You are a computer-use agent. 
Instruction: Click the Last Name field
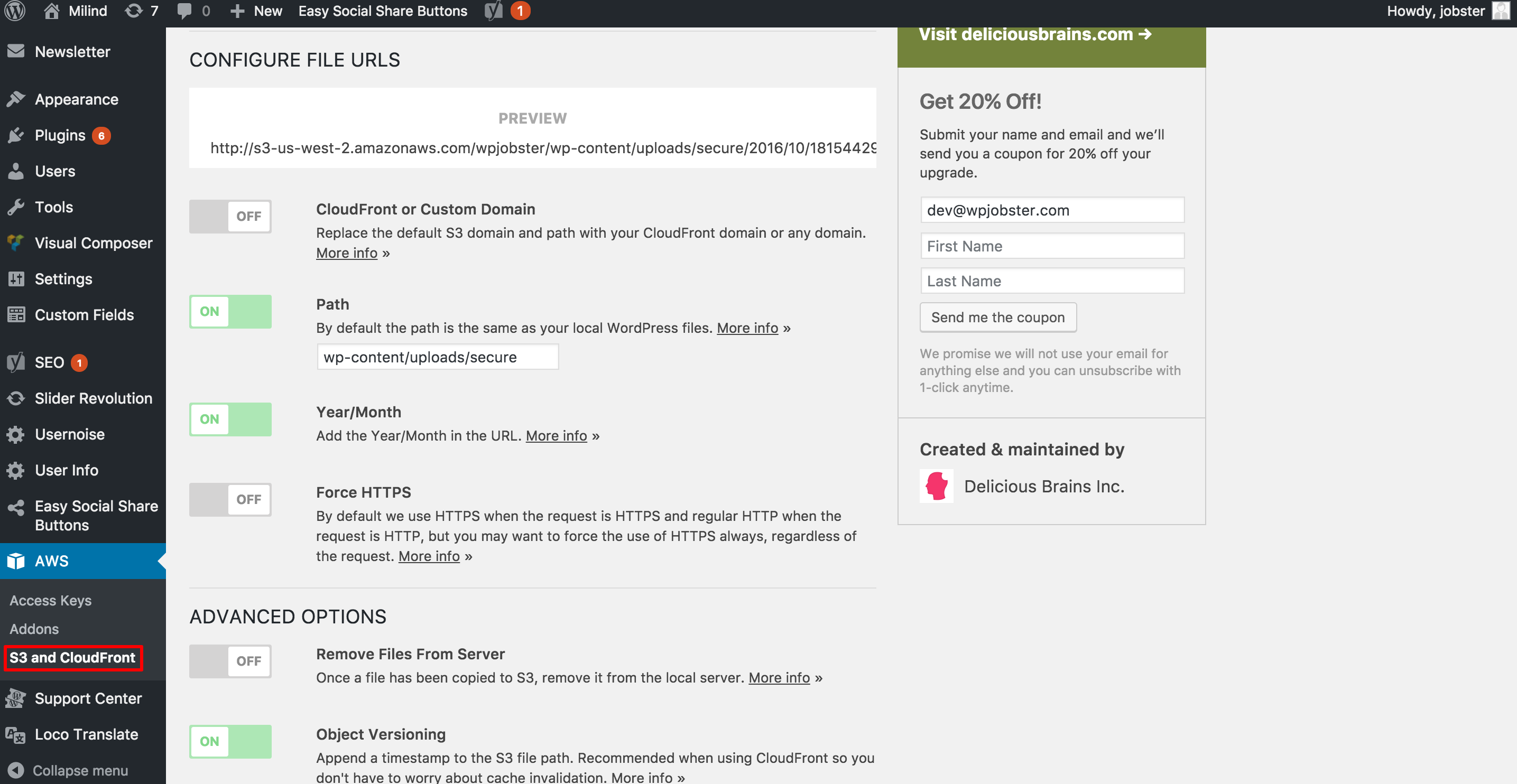[1052, 281]
